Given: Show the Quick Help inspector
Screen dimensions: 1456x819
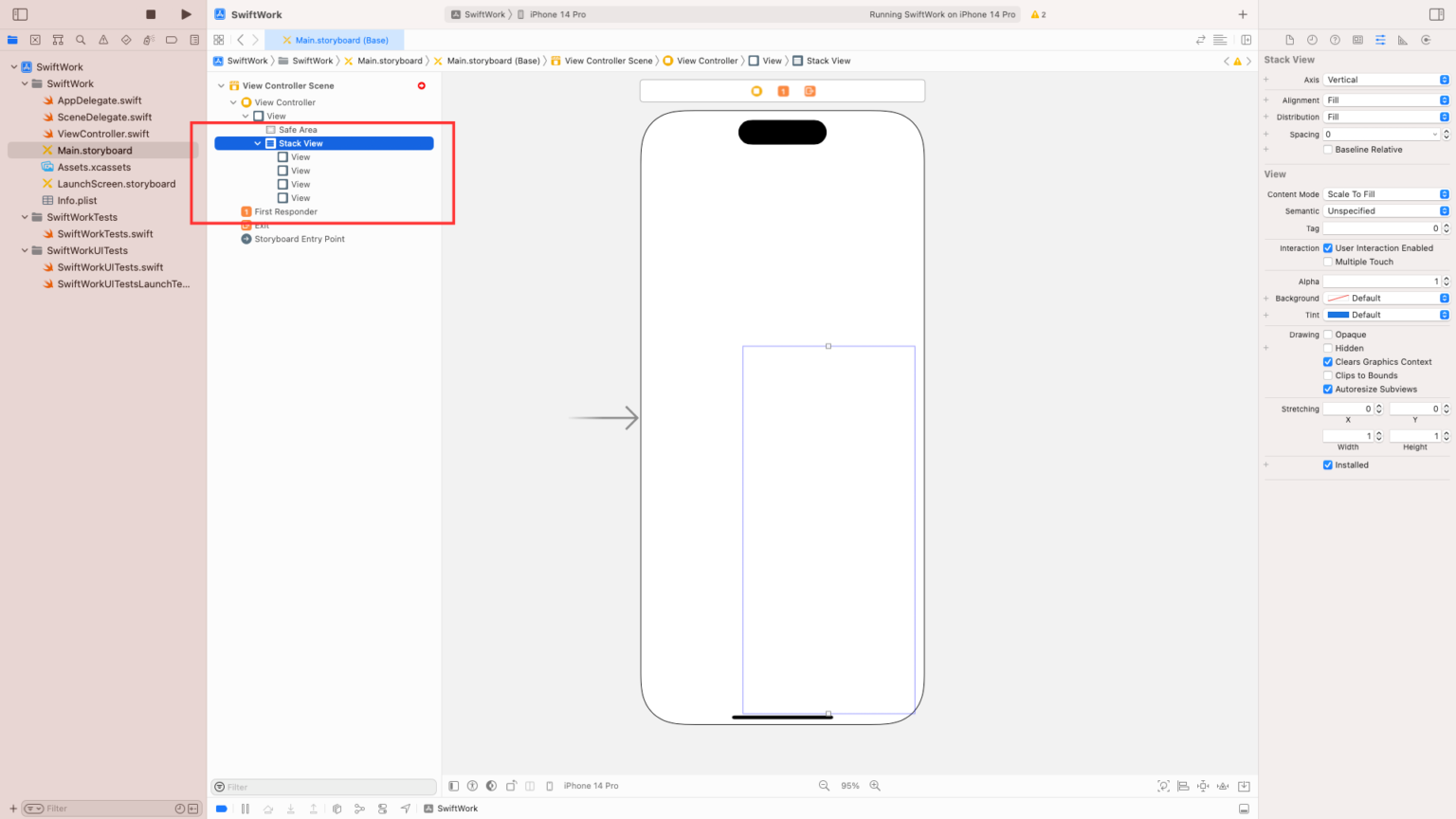Looking at the screenshot, I should [x=1335, y=40].
